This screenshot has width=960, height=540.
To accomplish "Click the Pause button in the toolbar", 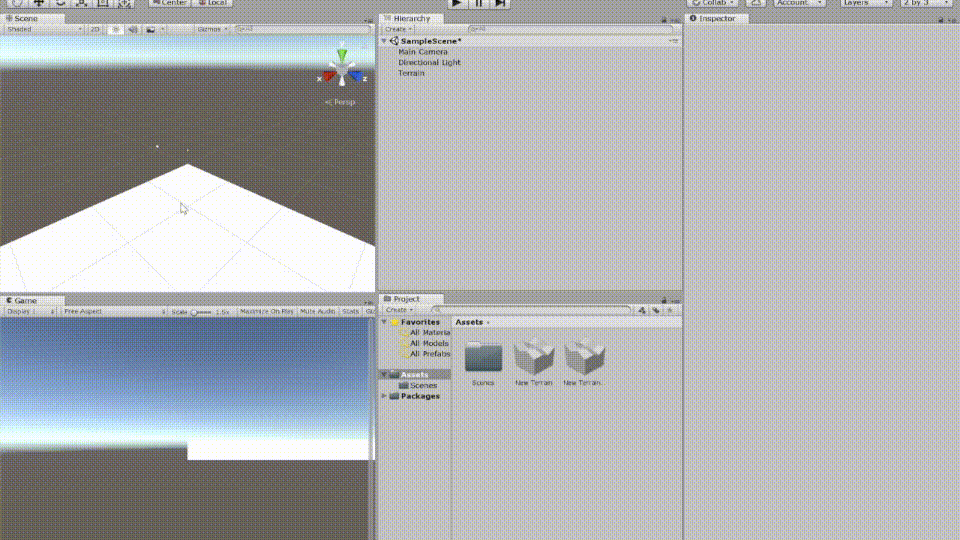I will click(479, 3).
